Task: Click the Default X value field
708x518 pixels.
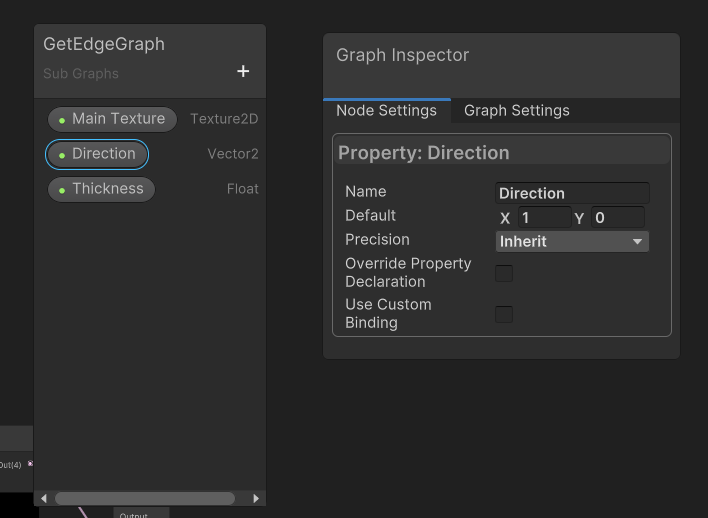Action: 544,217
